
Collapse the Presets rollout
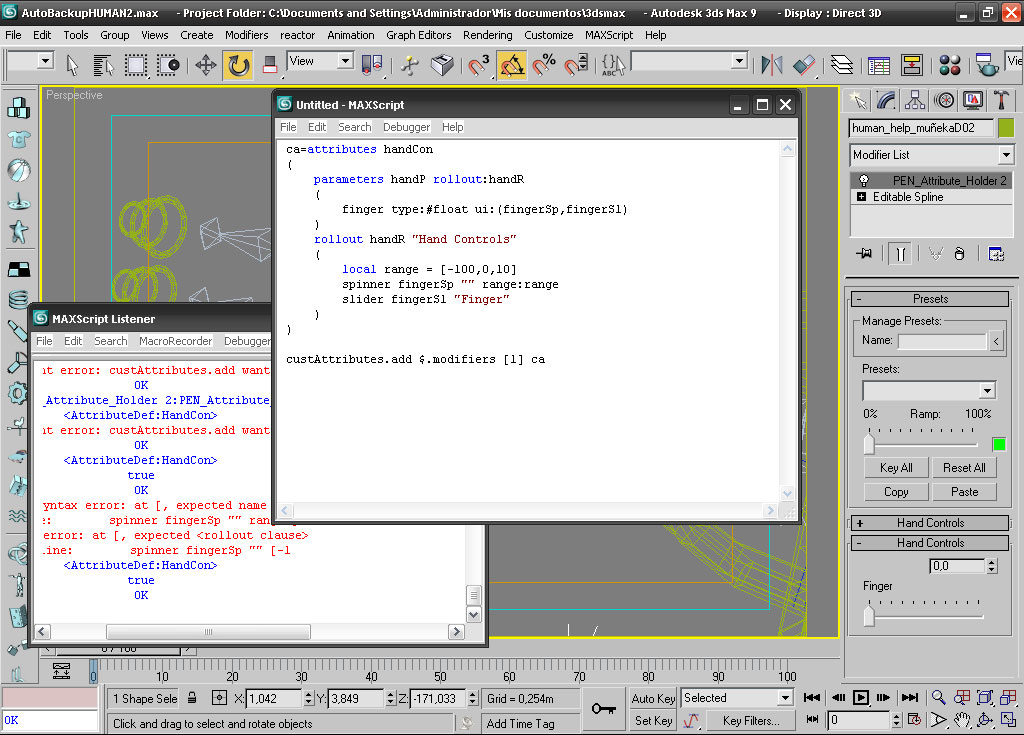(930, 299)
